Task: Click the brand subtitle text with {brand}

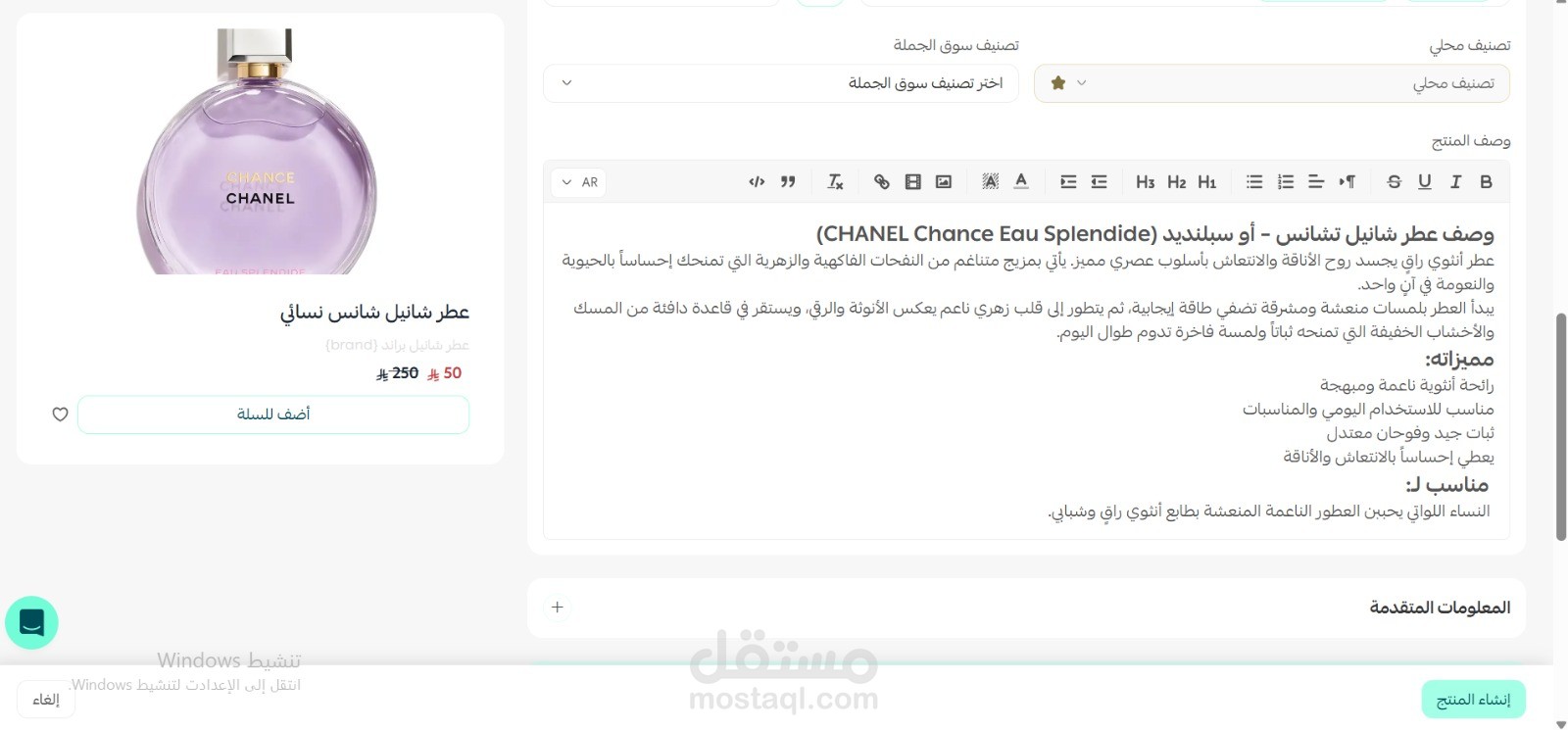Action: pyautogui.click(x=397, y=345)
